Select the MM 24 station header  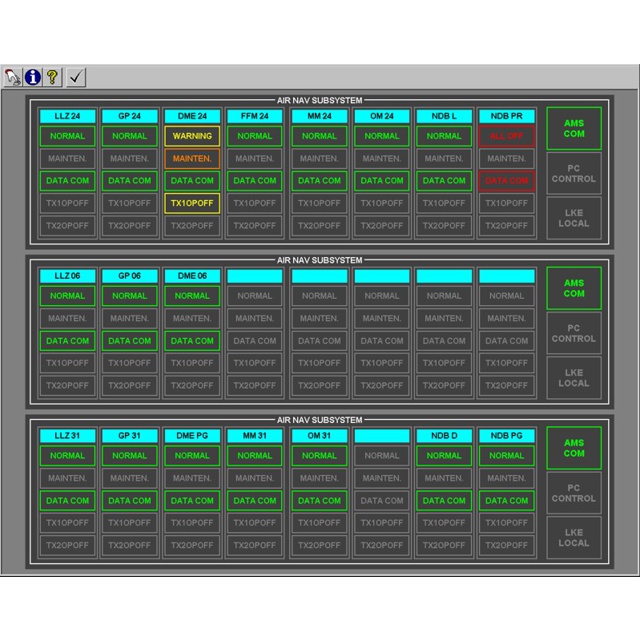(319, 116)
